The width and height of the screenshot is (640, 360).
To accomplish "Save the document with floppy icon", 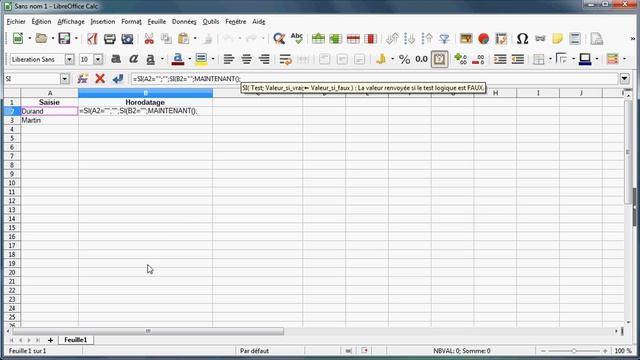I will [64, 38].
